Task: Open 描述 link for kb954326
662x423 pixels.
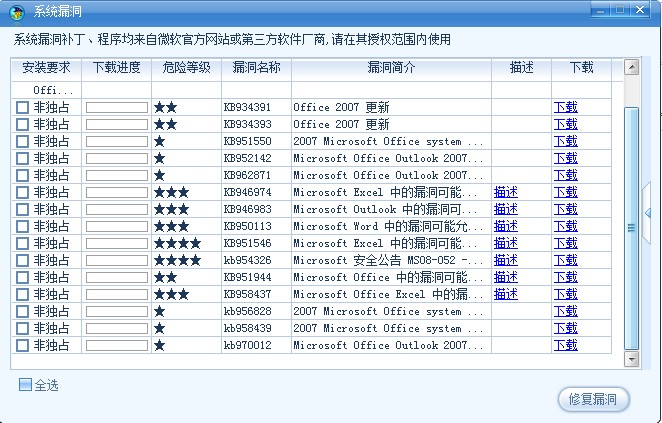Action: point(505,260)
